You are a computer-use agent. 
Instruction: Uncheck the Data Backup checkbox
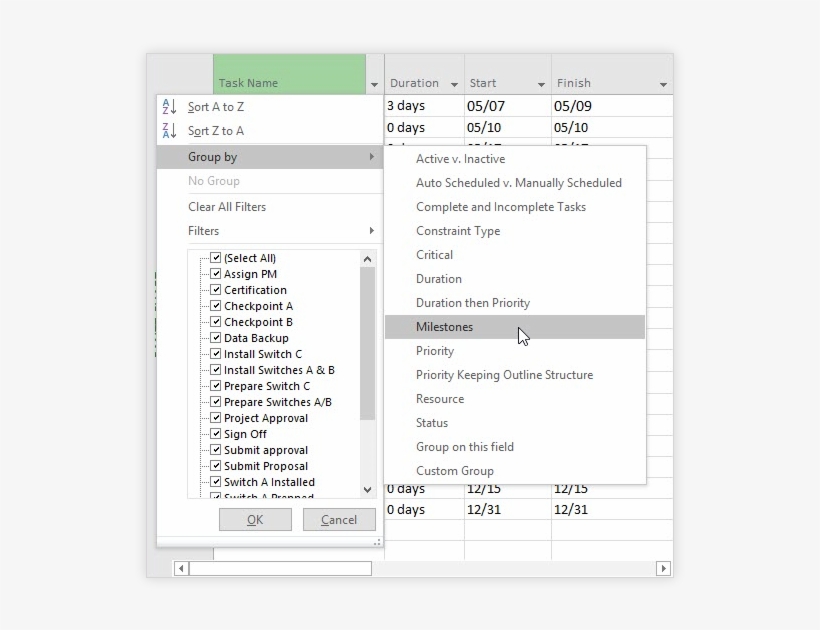pos(215,337)
